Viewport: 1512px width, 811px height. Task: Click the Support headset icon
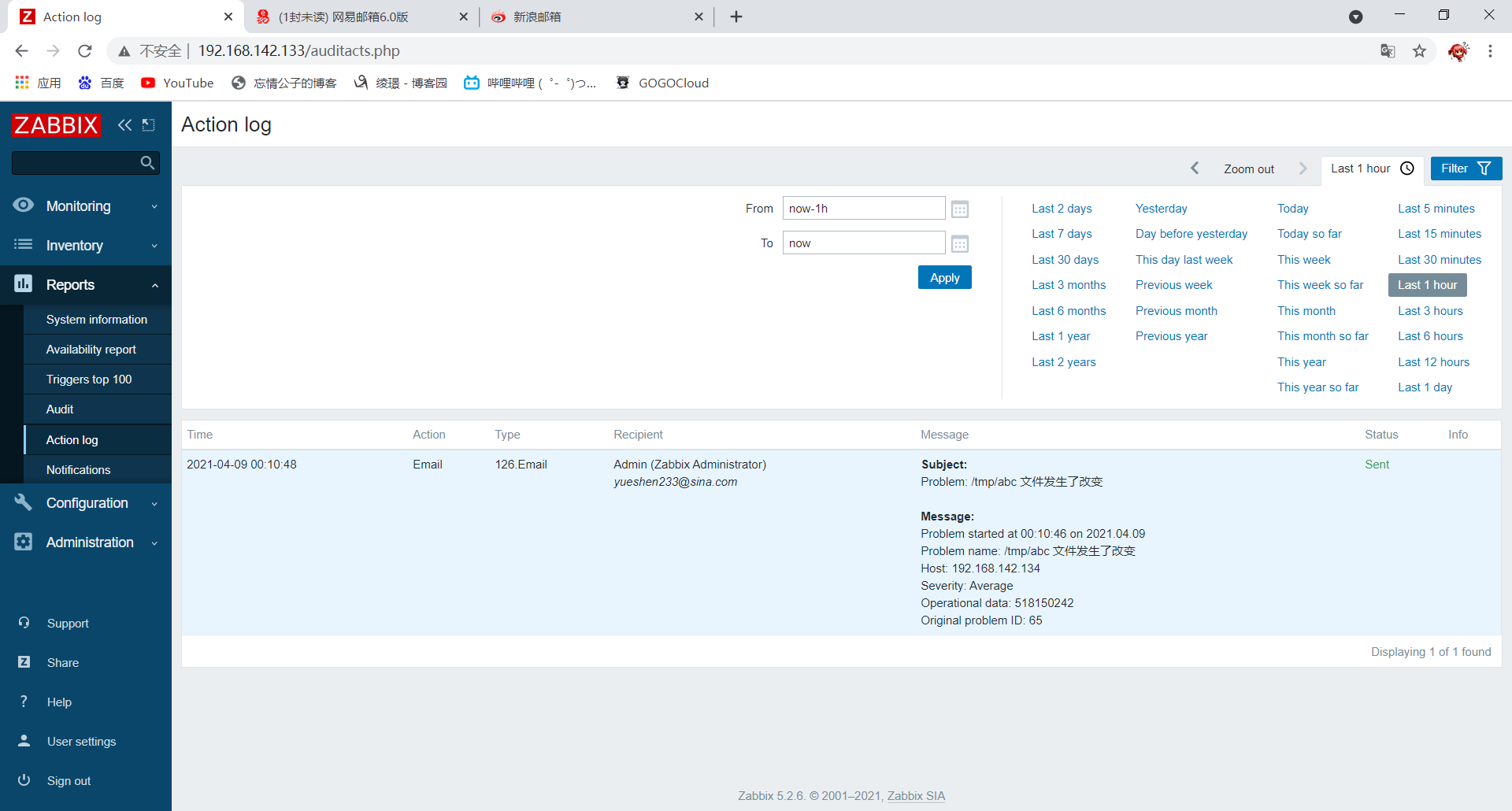pyautogui.click(x=24, y=623)
